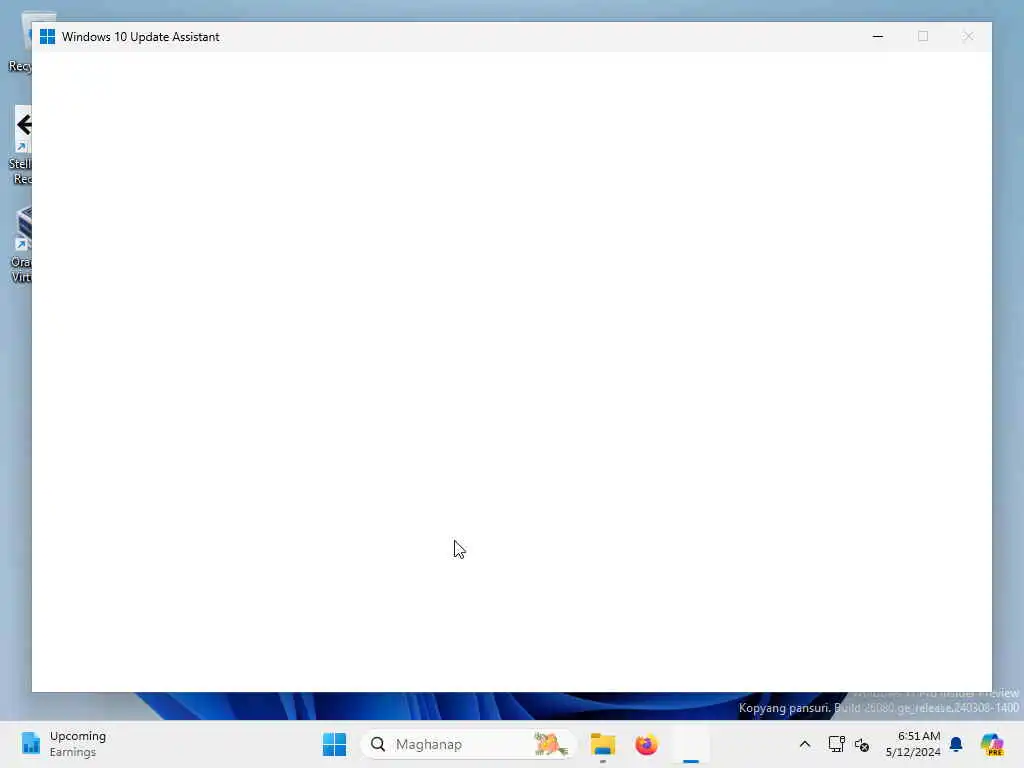
Task: Select the Stellar recovery desktop shortcut
Action: tap(20, 145)
